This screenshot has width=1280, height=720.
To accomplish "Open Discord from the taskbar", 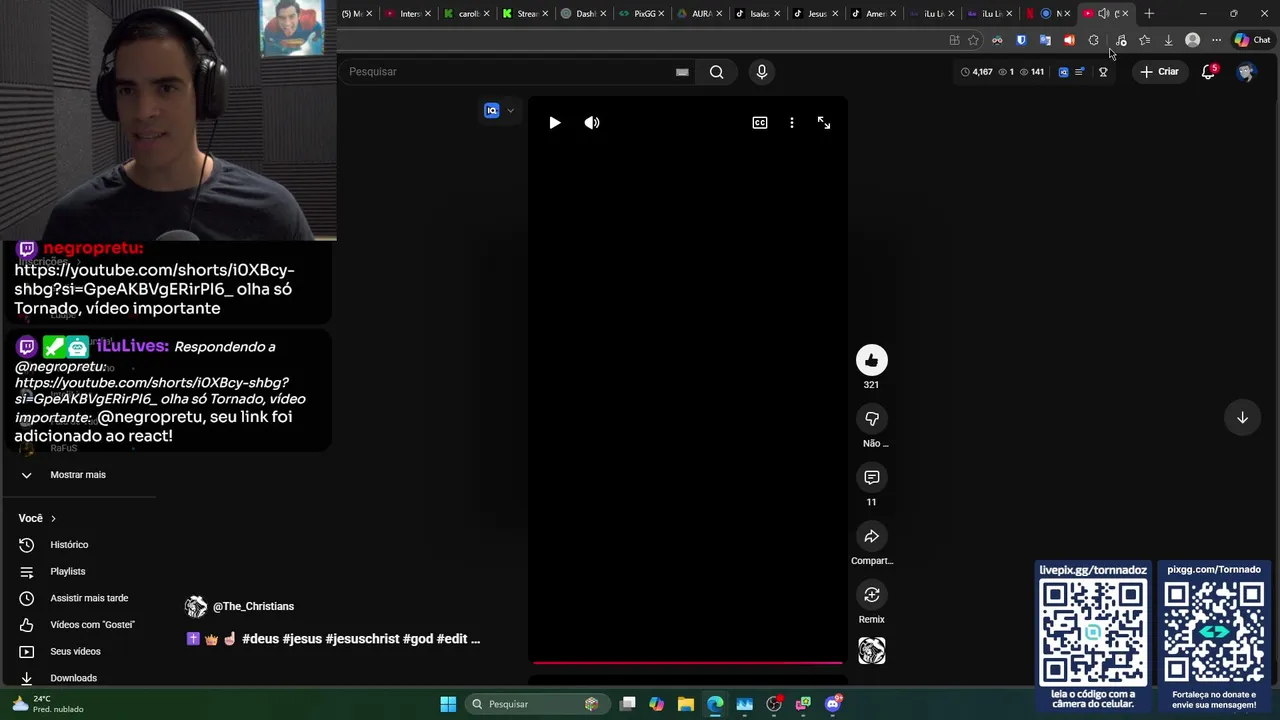I will pyautogui.click(x=833, y=704).
